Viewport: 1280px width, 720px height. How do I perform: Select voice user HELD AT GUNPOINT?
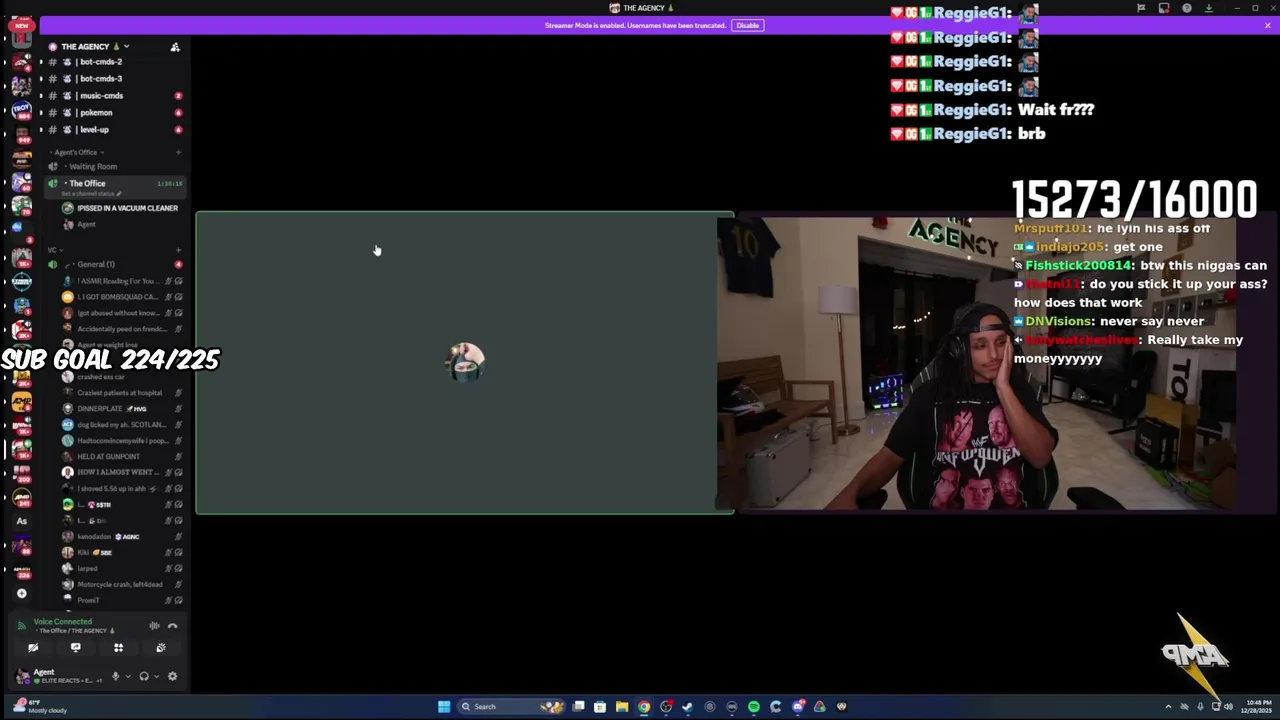coord(108,457)
